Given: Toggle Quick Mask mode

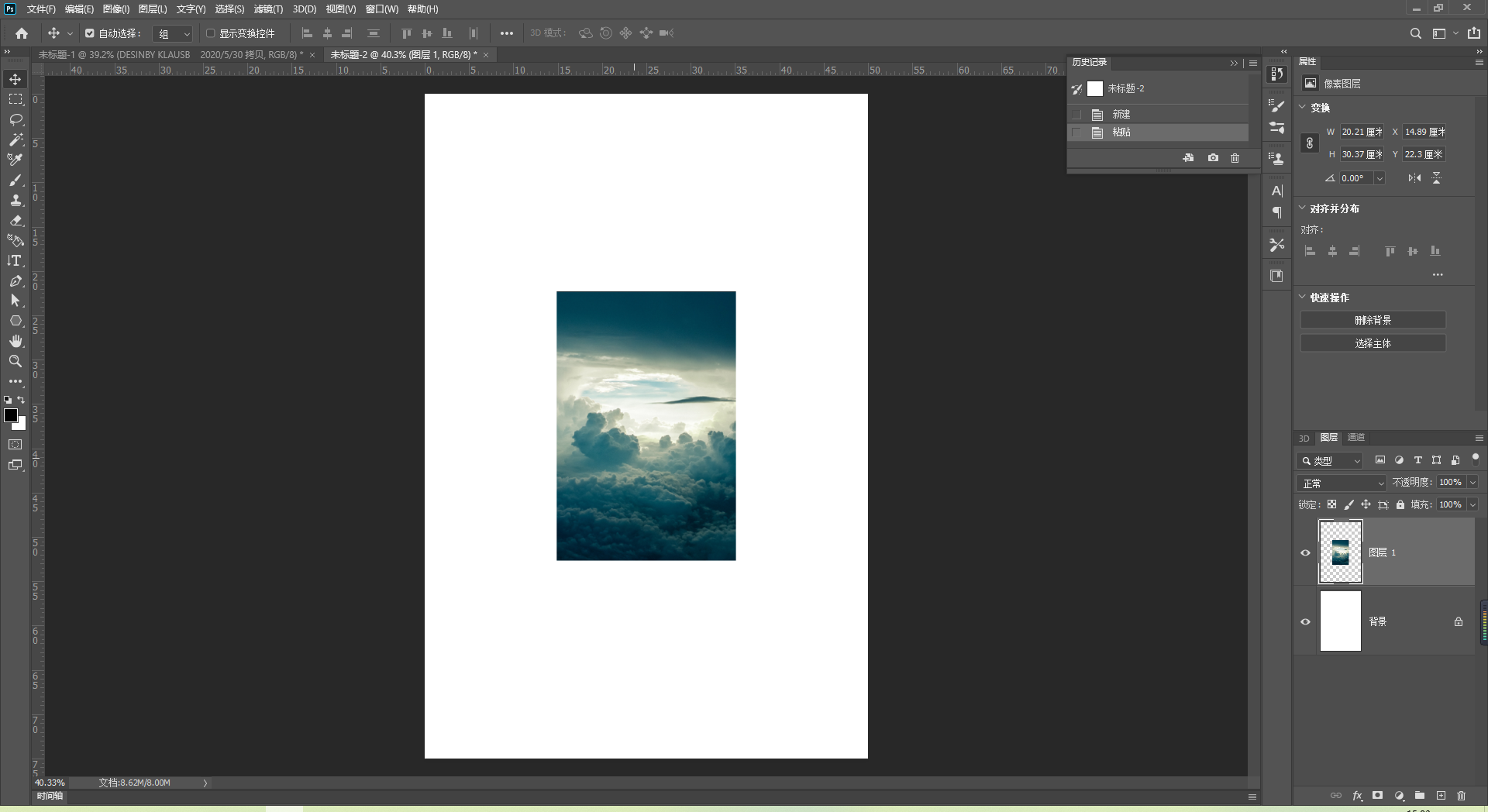Looking at the screenshot, I should coord(15,445).
